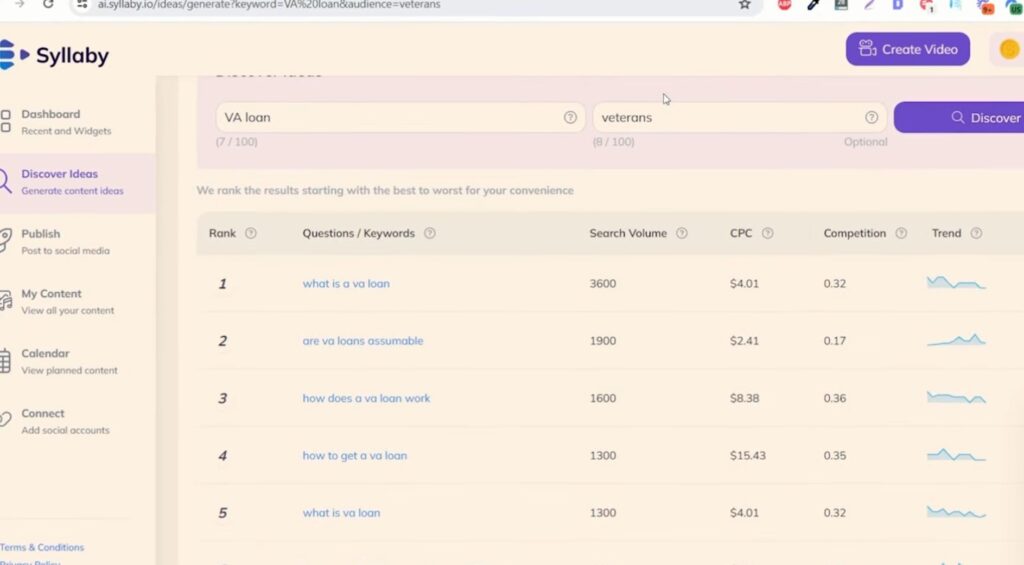Open the 'what is va loan' link
This screenshot has height=565, width=1024.
(342, 513)
